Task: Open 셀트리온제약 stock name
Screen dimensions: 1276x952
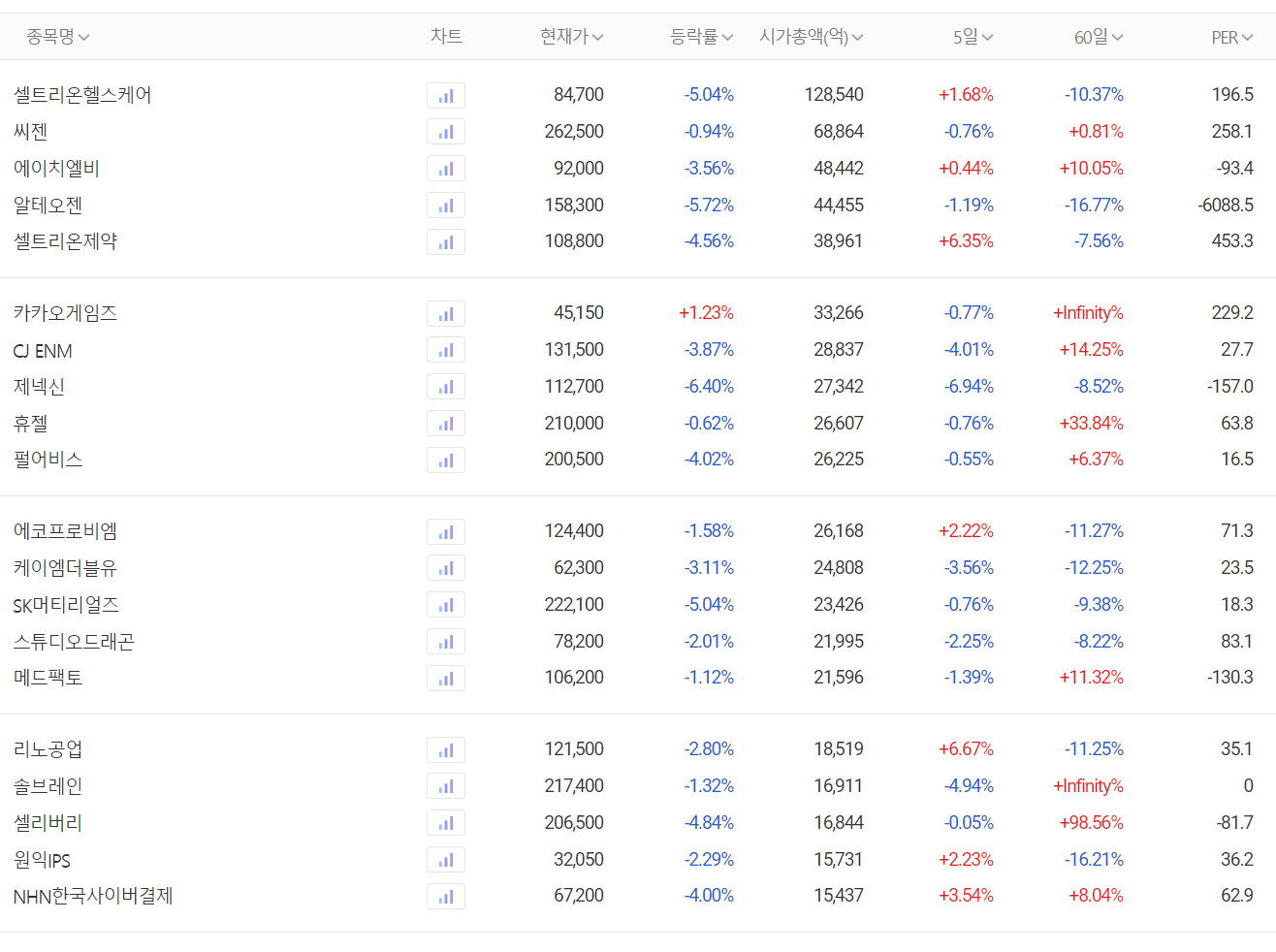Action: 65,241
